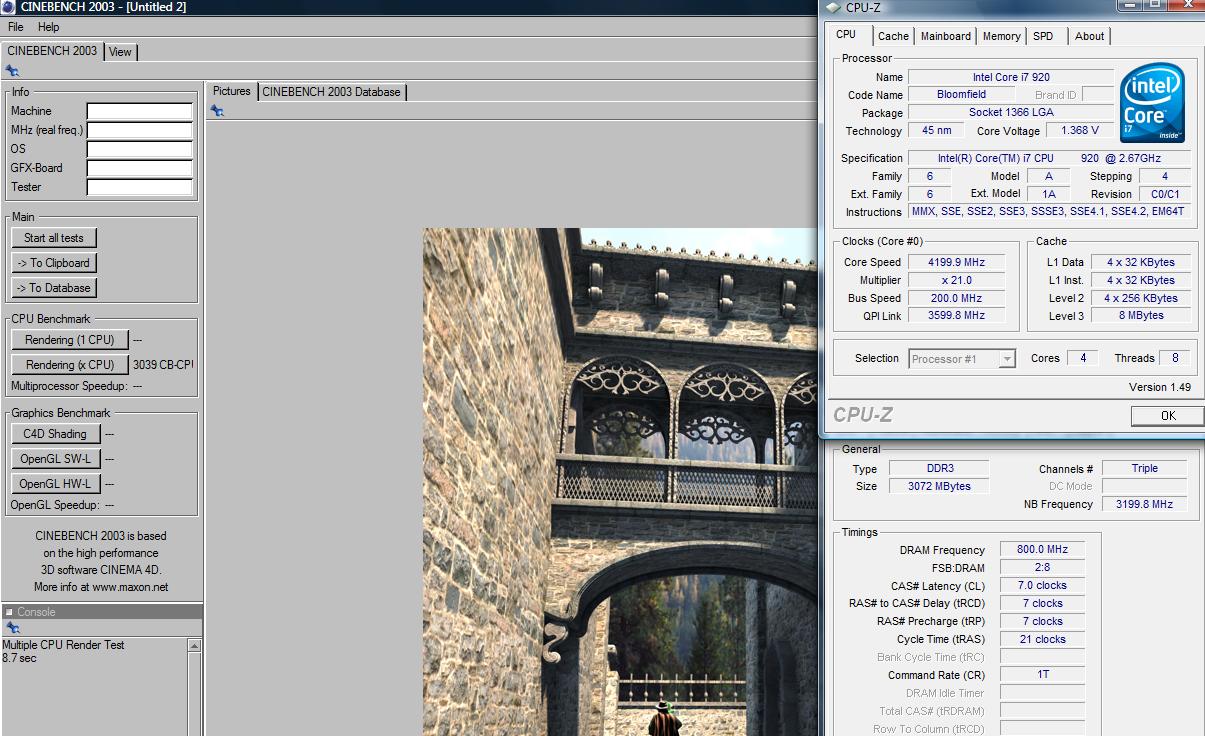Open the Help menu
This screenshot has width=1205, height=736.
tap(48, 27)
